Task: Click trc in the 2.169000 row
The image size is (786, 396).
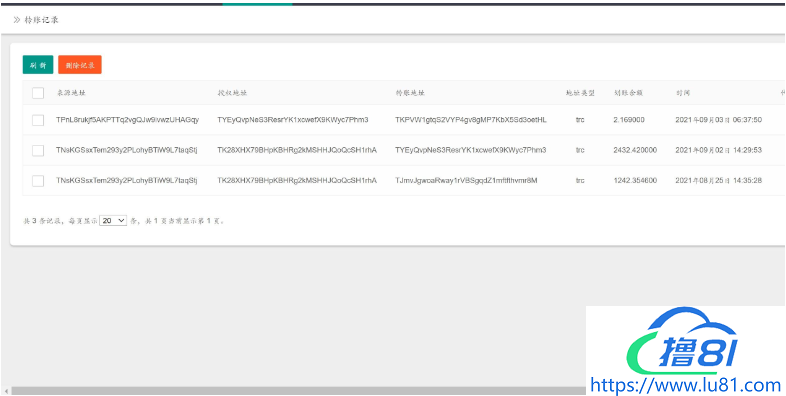Action: point(580,120)
